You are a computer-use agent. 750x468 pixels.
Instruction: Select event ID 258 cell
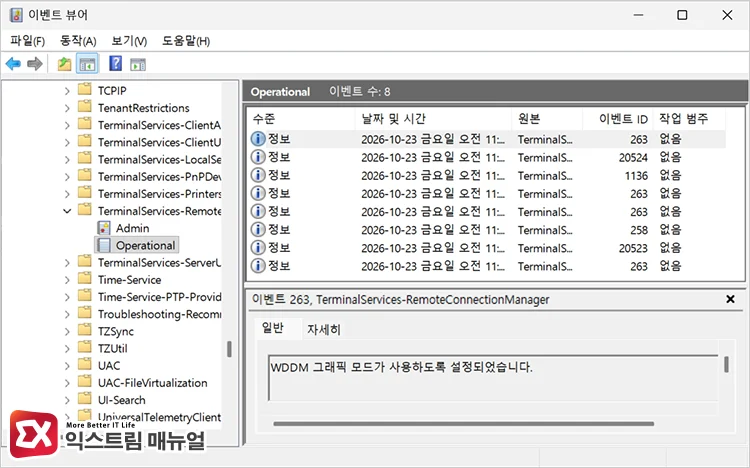click(639, 230)
